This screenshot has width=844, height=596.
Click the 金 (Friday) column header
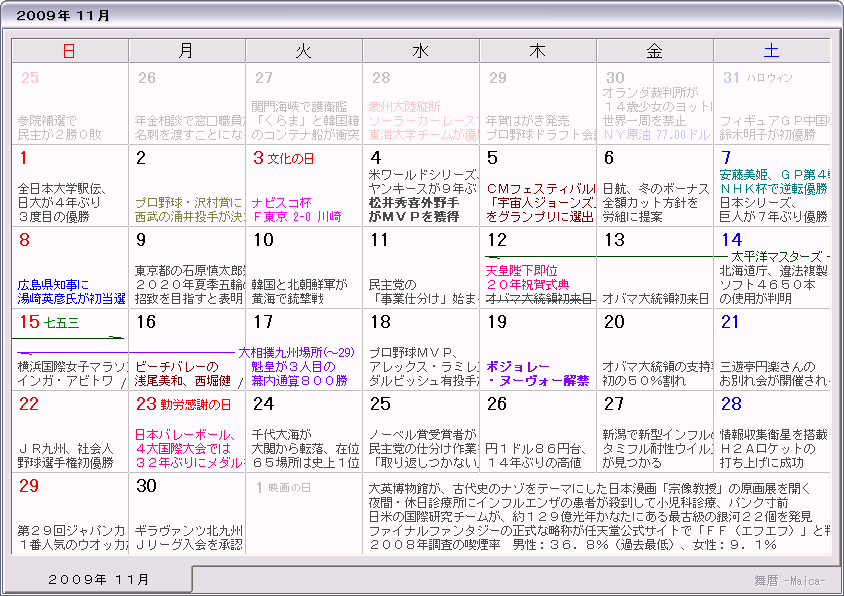click(654, 51)
